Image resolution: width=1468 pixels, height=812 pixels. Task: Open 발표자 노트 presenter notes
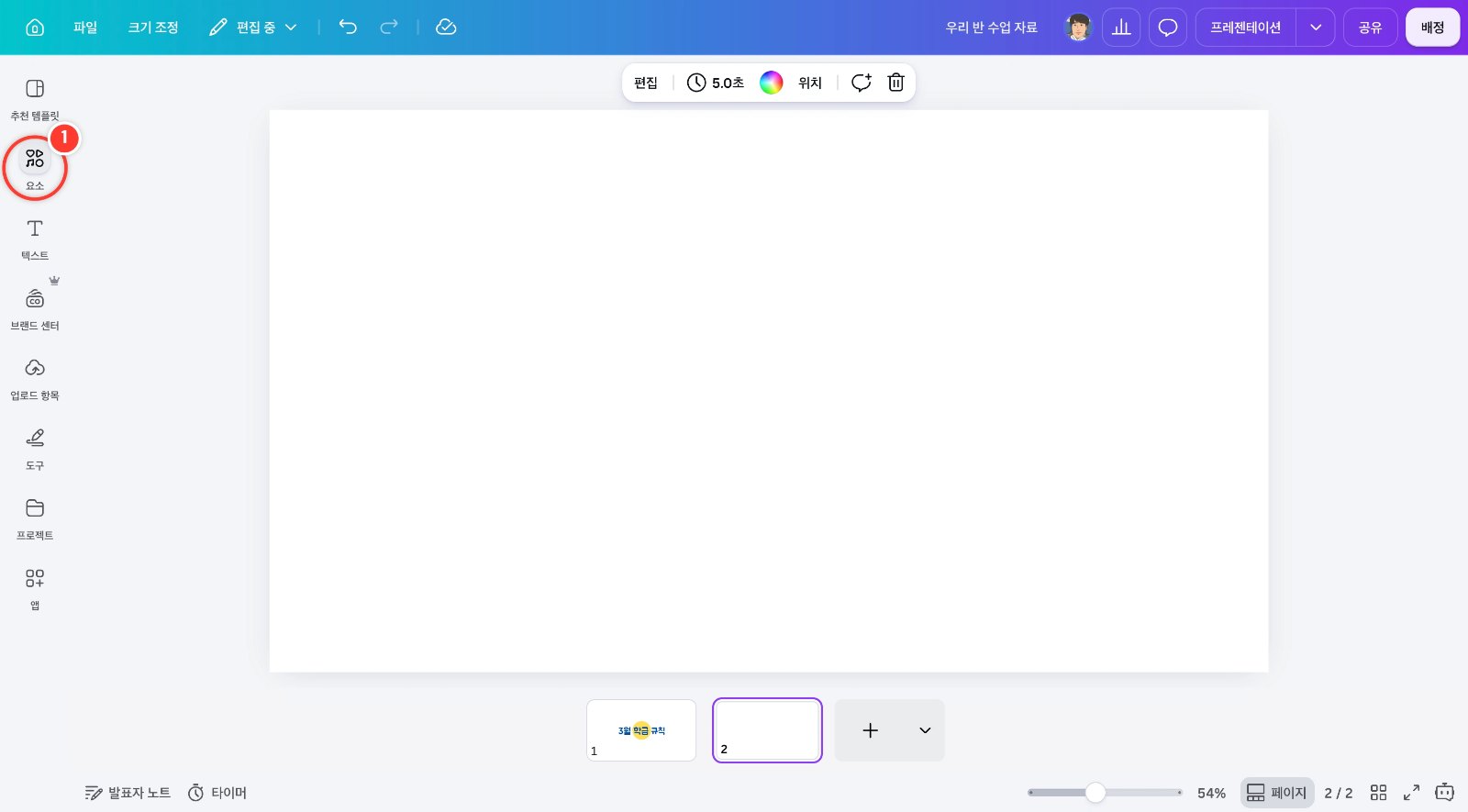(x=128, y=793)
